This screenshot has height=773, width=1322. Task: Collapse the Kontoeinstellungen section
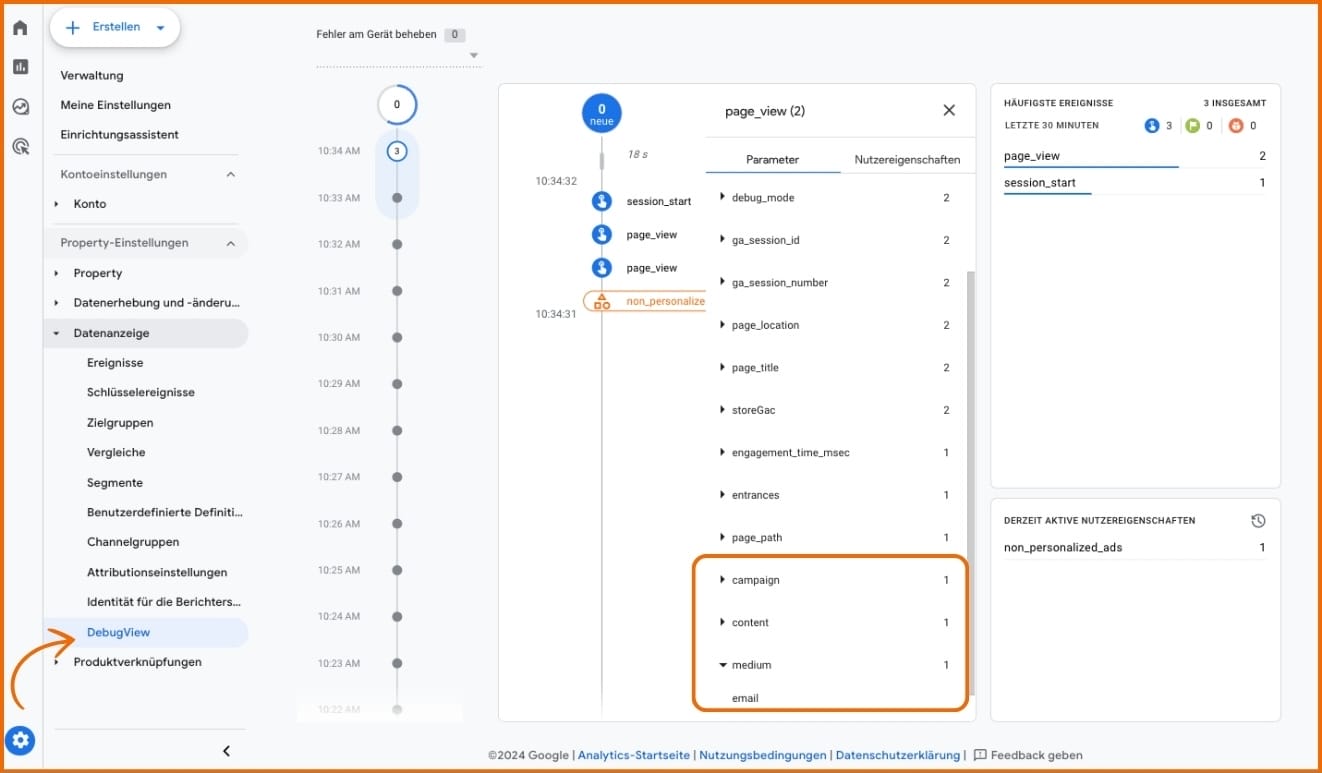(x=231, y=174)
